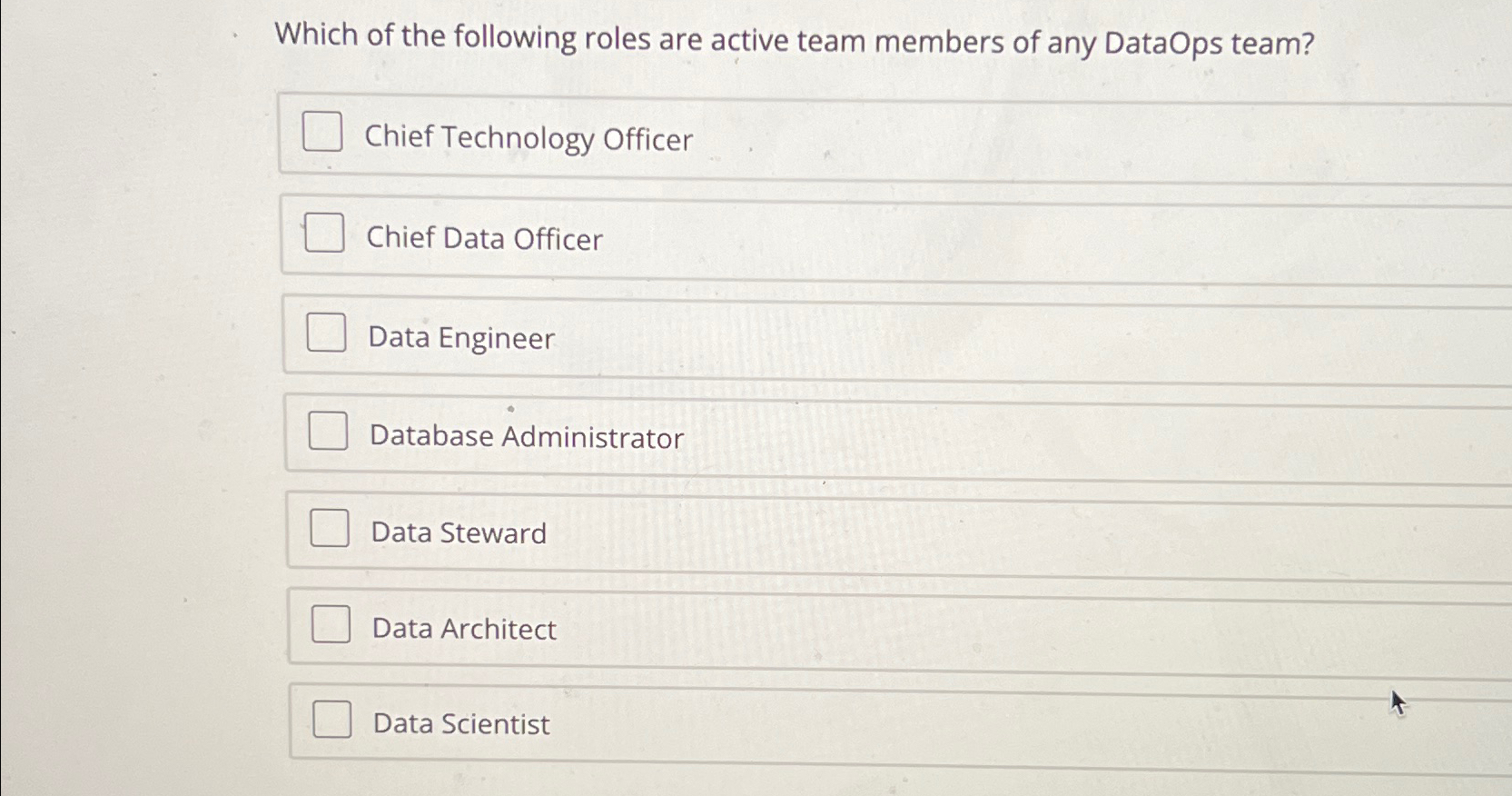Click the Data Scientist label text
This screenshot has width=1512, height=796.
(460, 723)
